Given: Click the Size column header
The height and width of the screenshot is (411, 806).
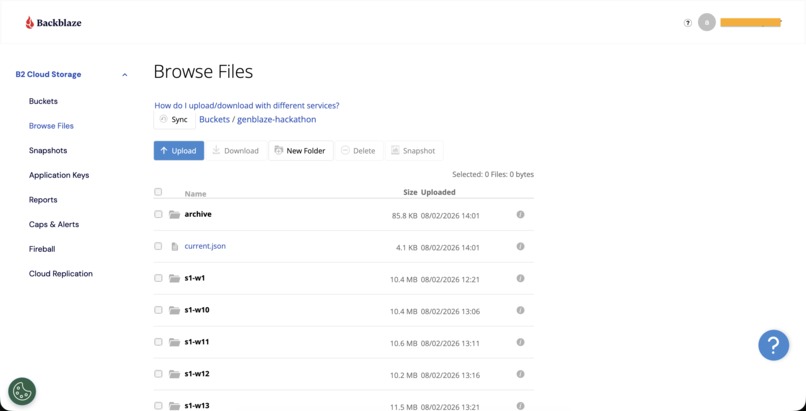Looking at the screenshot, I should coord(410,192).
